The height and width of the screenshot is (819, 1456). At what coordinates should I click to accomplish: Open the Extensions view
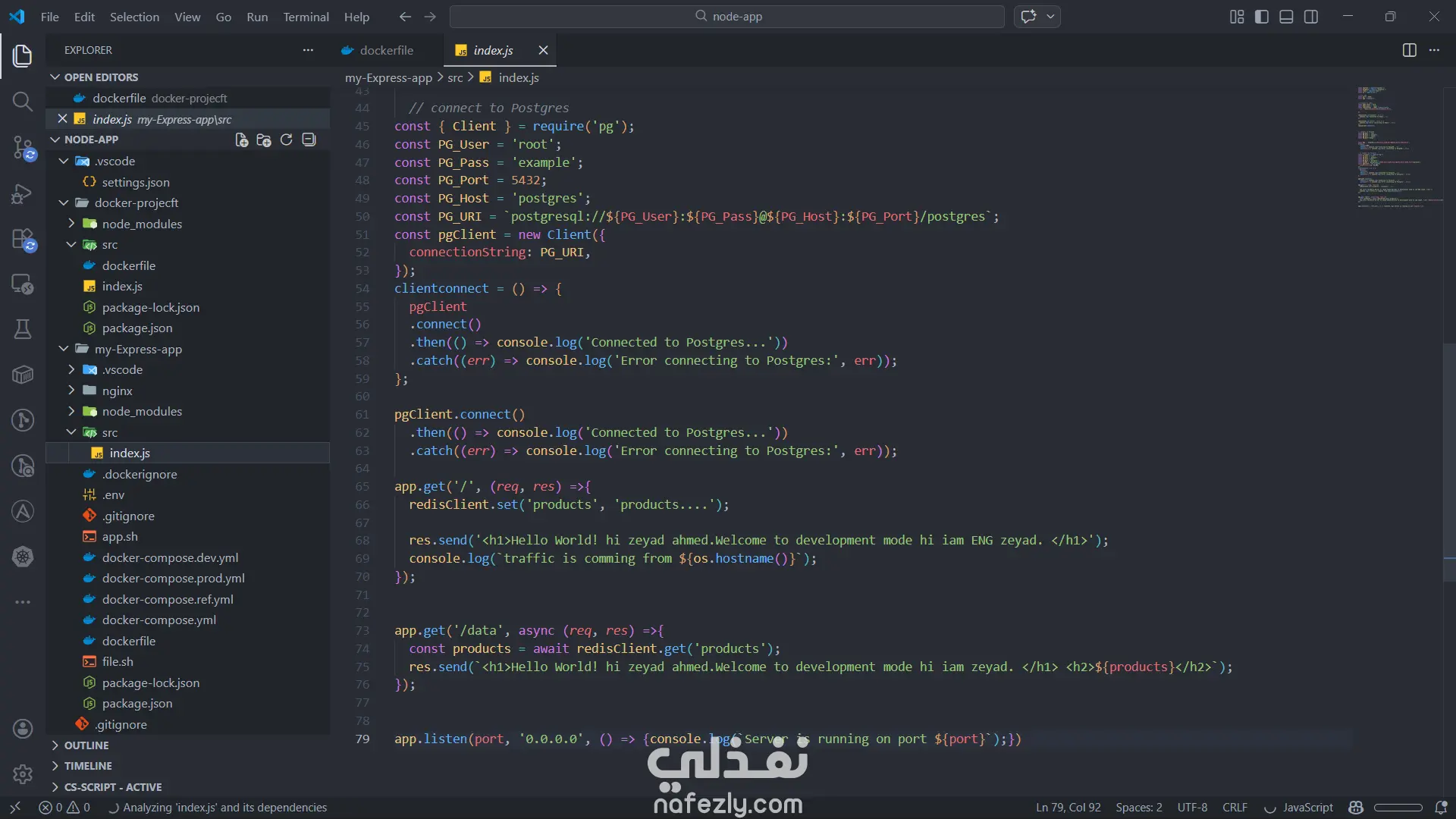[23, 240]
